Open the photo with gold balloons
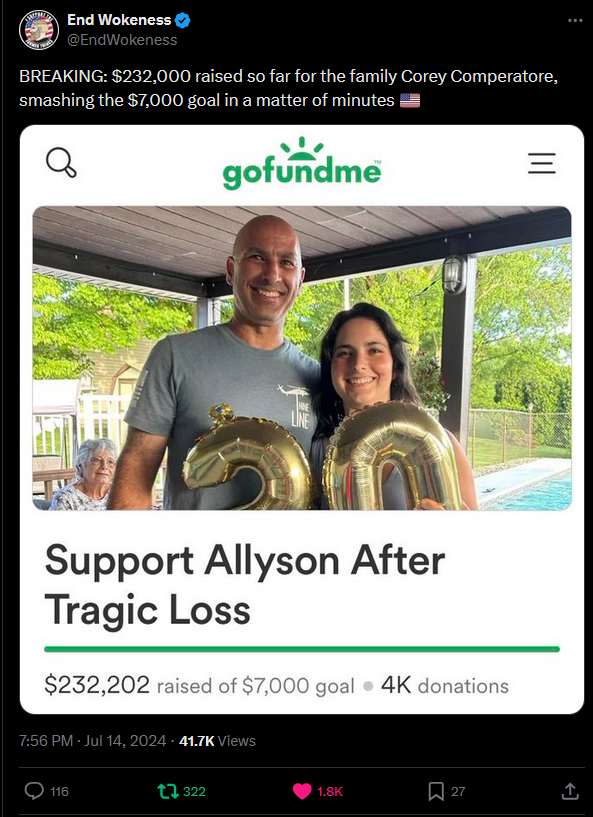Viewport: 593px width, 817px height. click(x=302, y=358)
